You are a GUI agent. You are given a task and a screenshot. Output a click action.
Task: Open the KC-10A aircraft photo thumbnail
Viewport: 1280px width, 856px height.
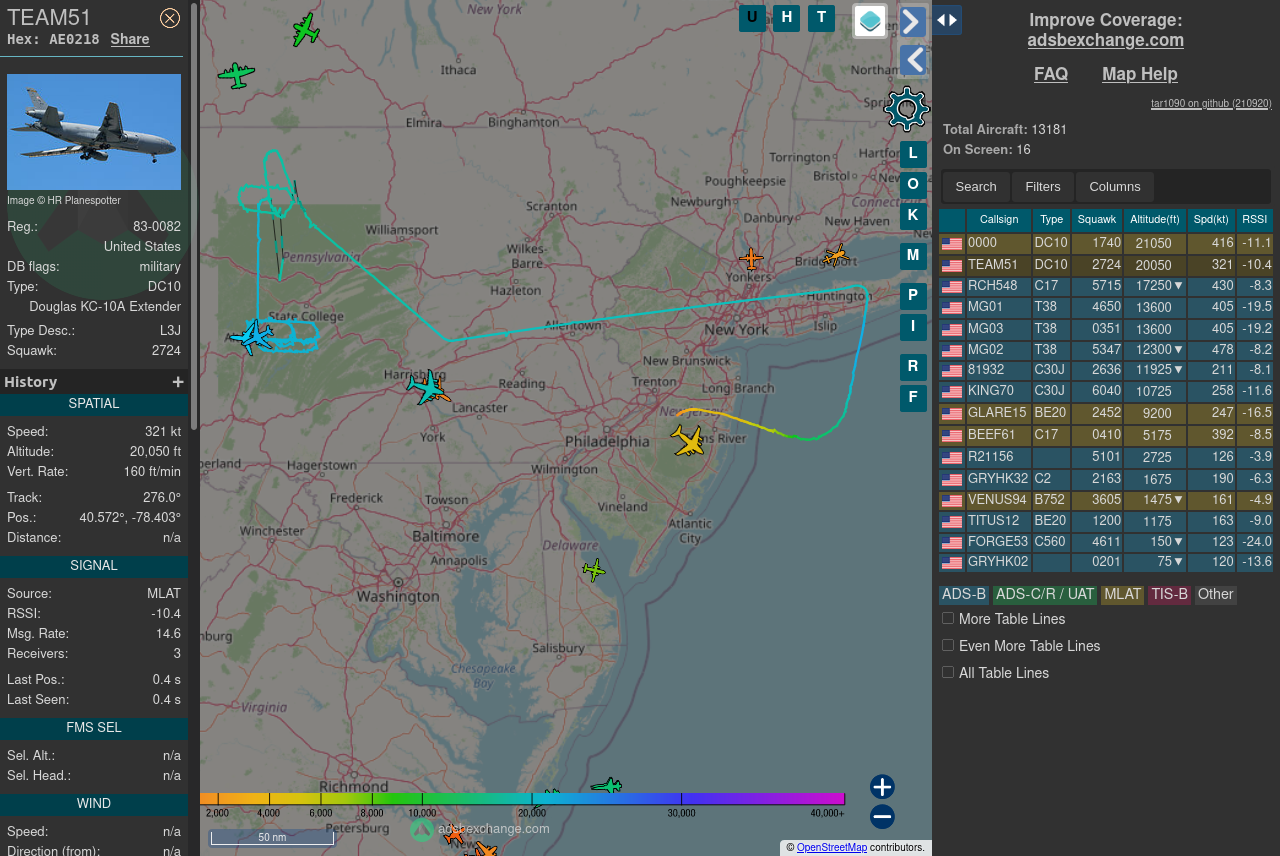click(x=94, y=132)
